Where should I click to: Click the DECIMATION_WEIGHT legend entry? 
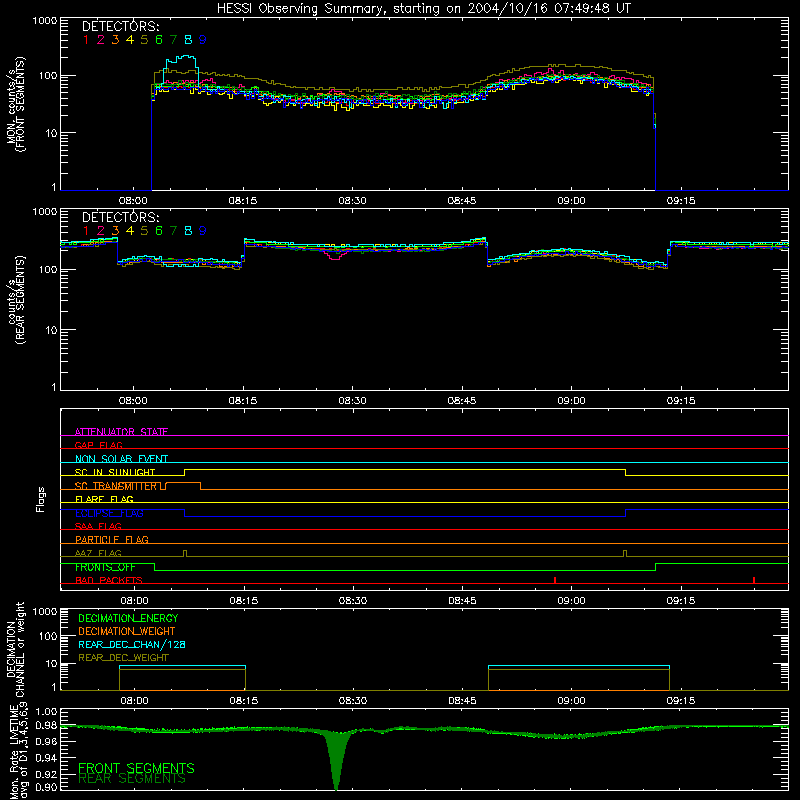pos(127,631)
